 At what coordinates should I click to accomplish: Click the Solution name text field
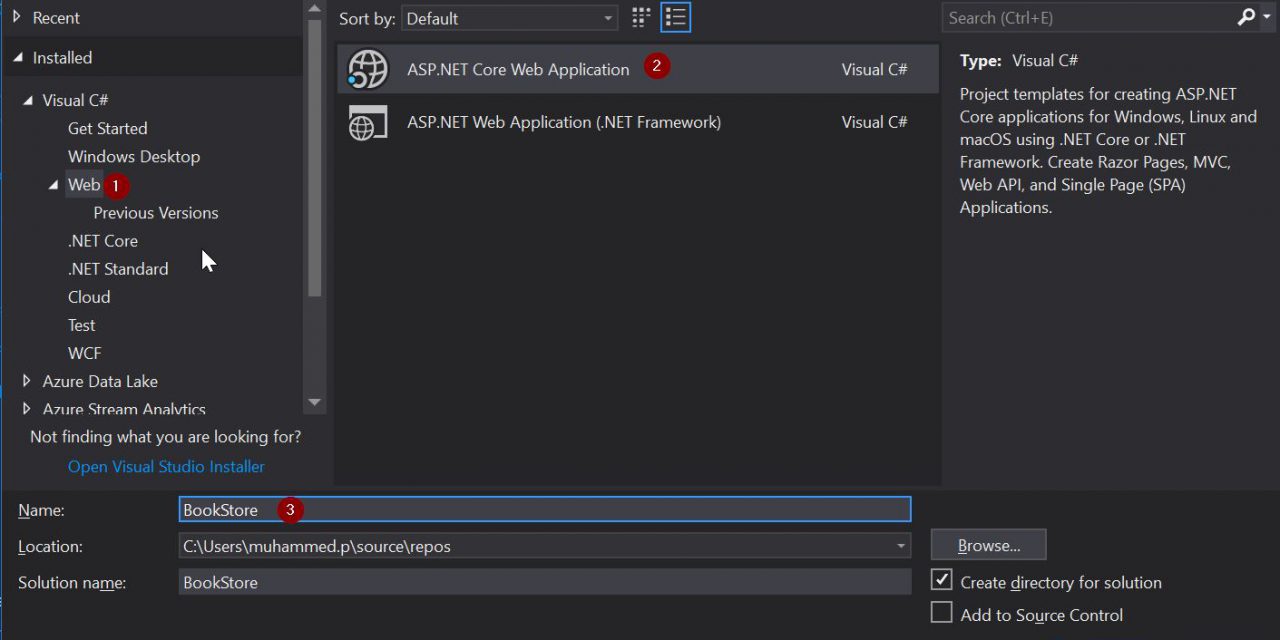[x=544, y=582]
